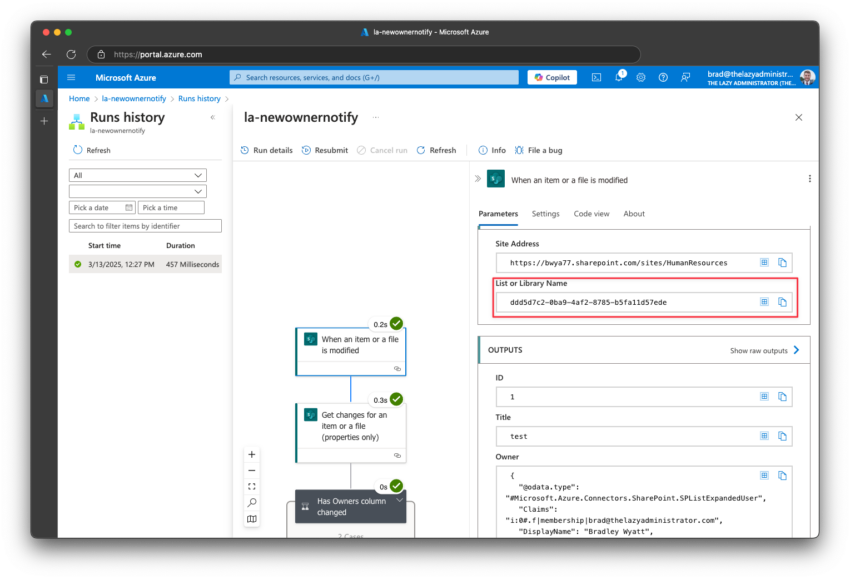Select the 3/13/2025, 12:27 PM run row
850x579 pixels.
pyautogui.click(x=145, y=264)
